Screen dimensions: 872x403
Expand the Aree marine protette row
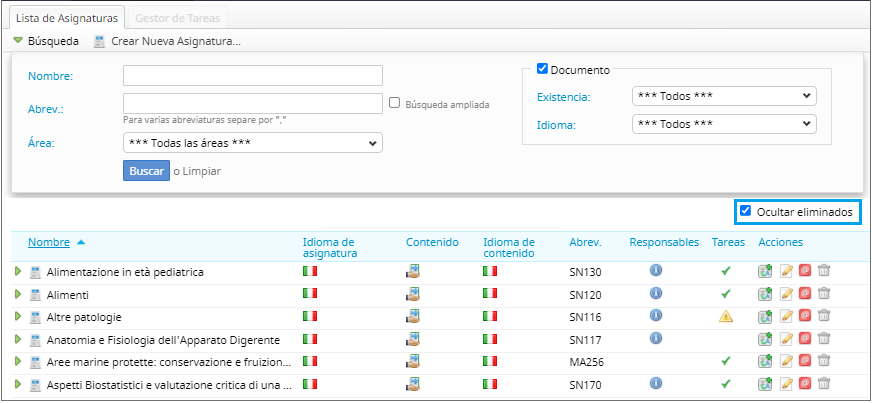18,361
